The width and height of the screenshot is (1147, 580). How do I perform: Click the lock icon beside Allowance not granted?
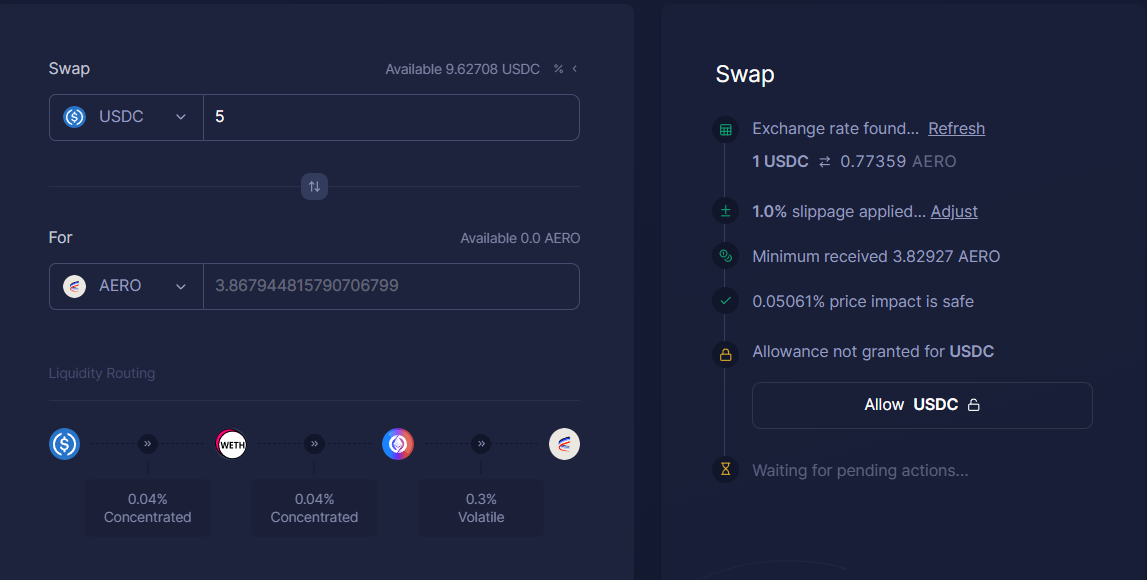tap(725, 354)
